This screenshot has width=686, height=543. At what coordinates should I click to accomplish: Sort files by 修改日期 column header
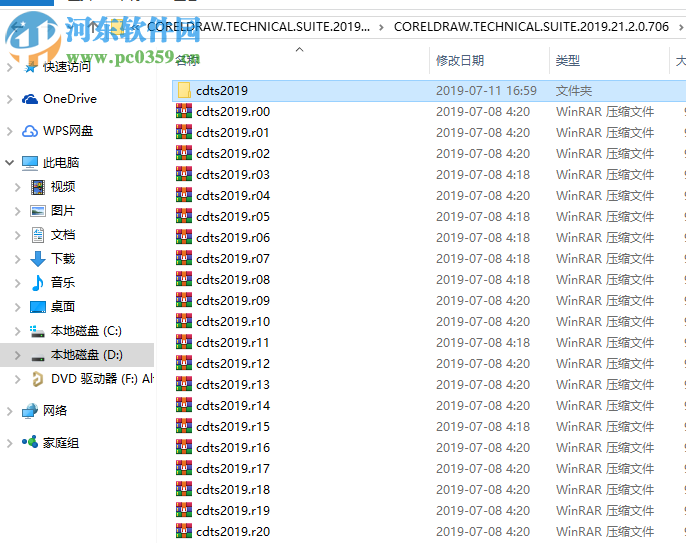tap(460, 60)
